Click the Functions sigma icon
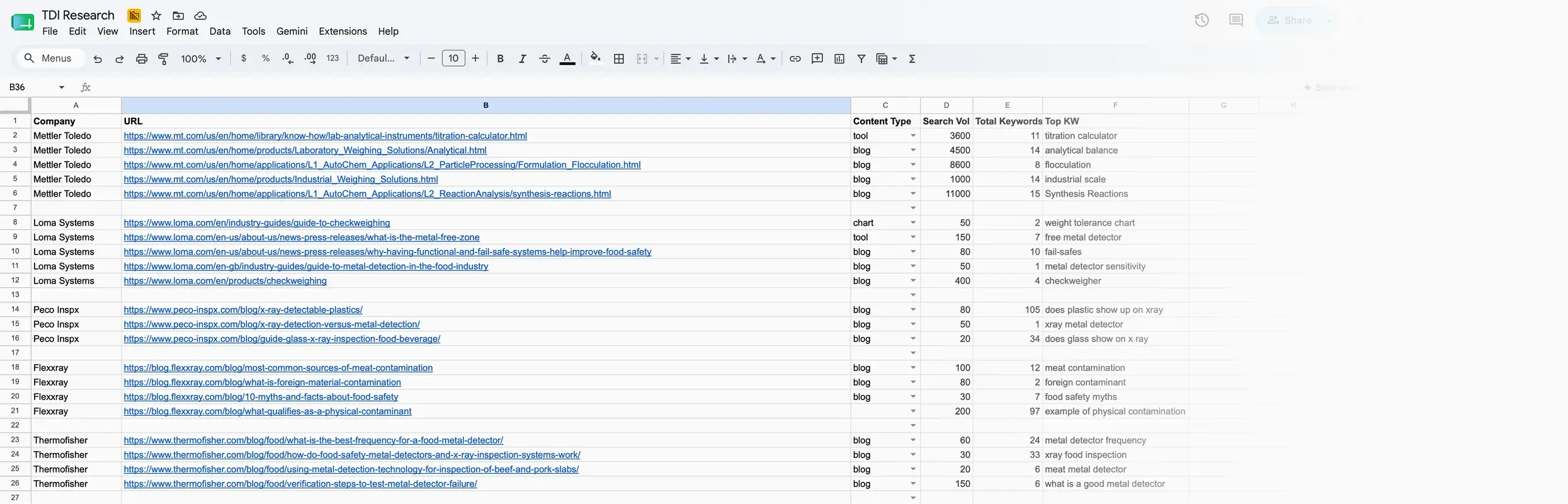1568x504 pixels. (912, 59)
